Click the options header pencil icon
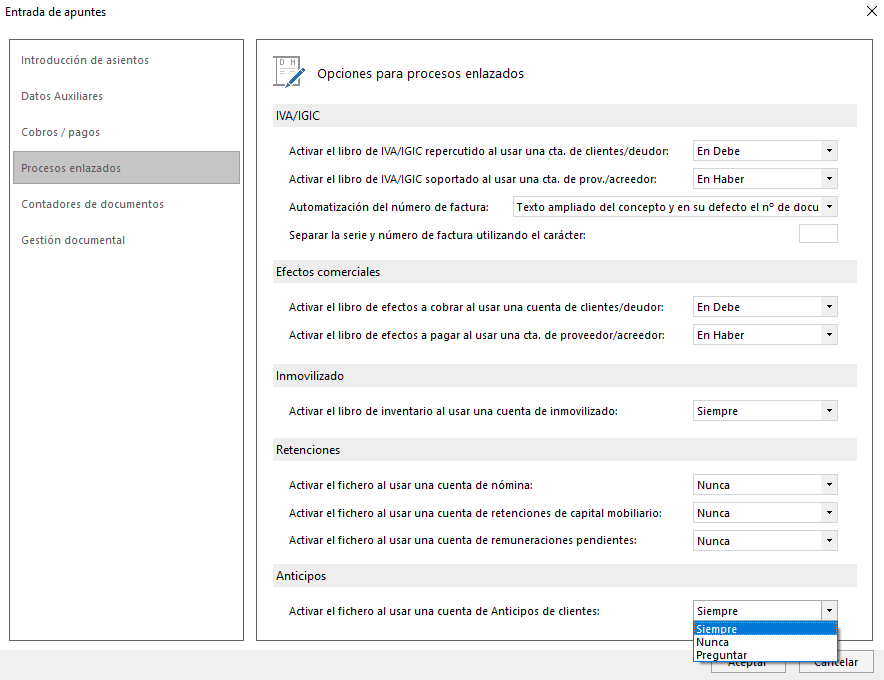Image resolution: width=884 pixels, height=680 pixels. [289, 72]
